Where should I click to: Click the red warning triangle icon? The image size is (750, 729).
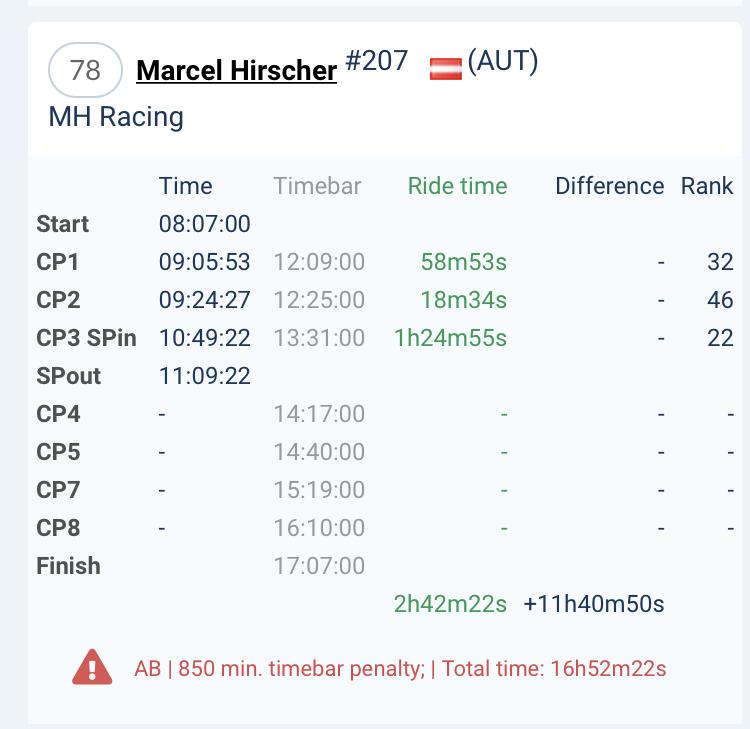92,667
